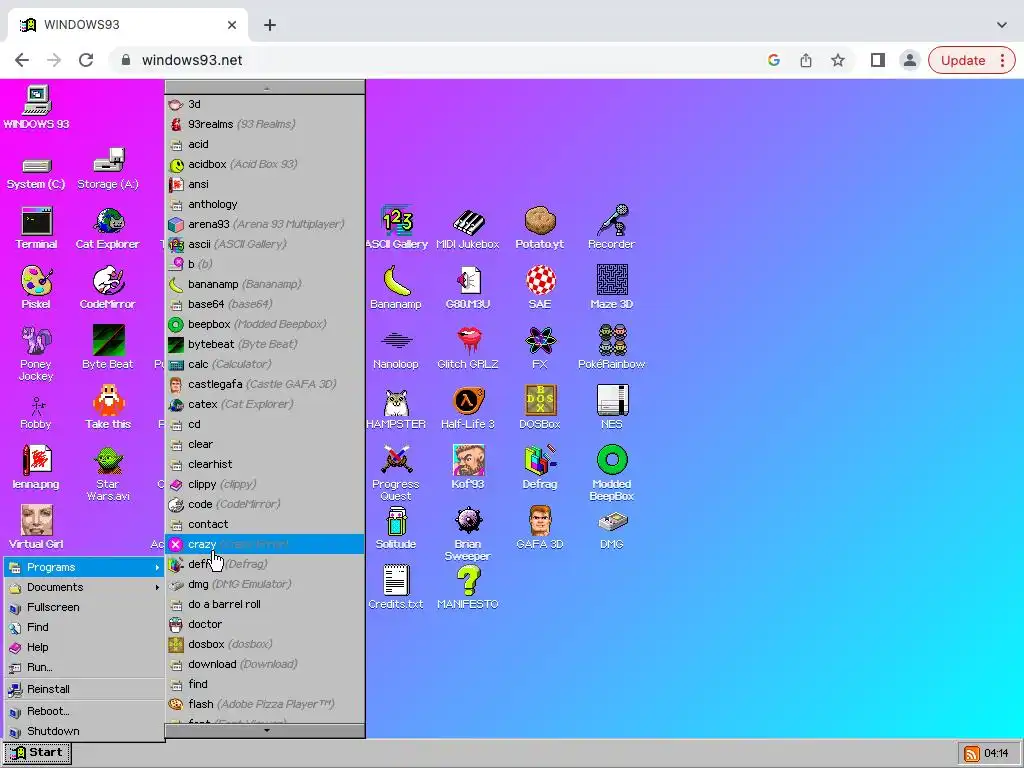Select Reinstall in Start menu
This screenshot has height=768, width=1024.
[84, 689]
